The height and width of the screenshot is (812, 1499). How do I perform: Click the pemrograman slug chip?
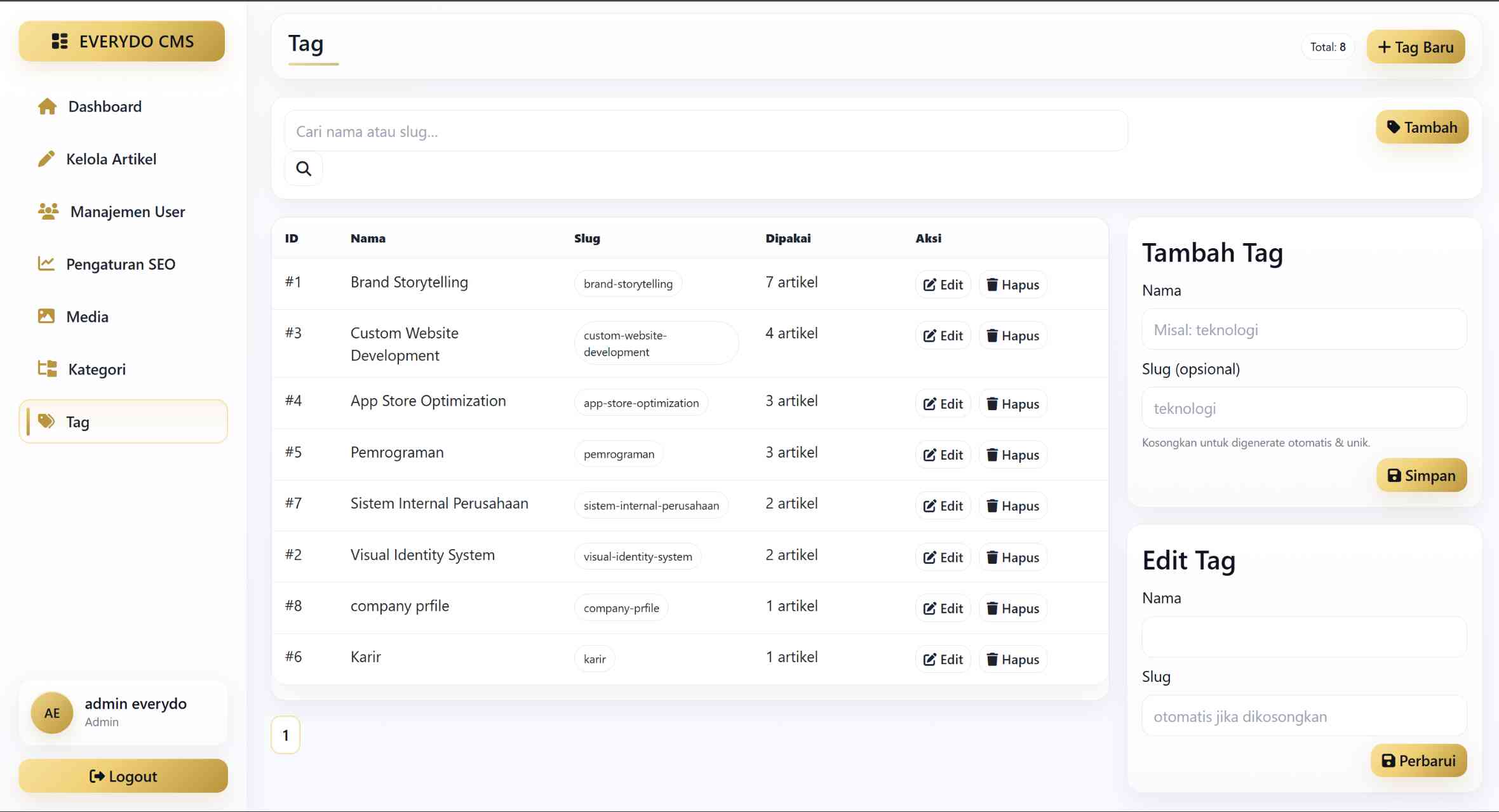[x=619, y=454]
